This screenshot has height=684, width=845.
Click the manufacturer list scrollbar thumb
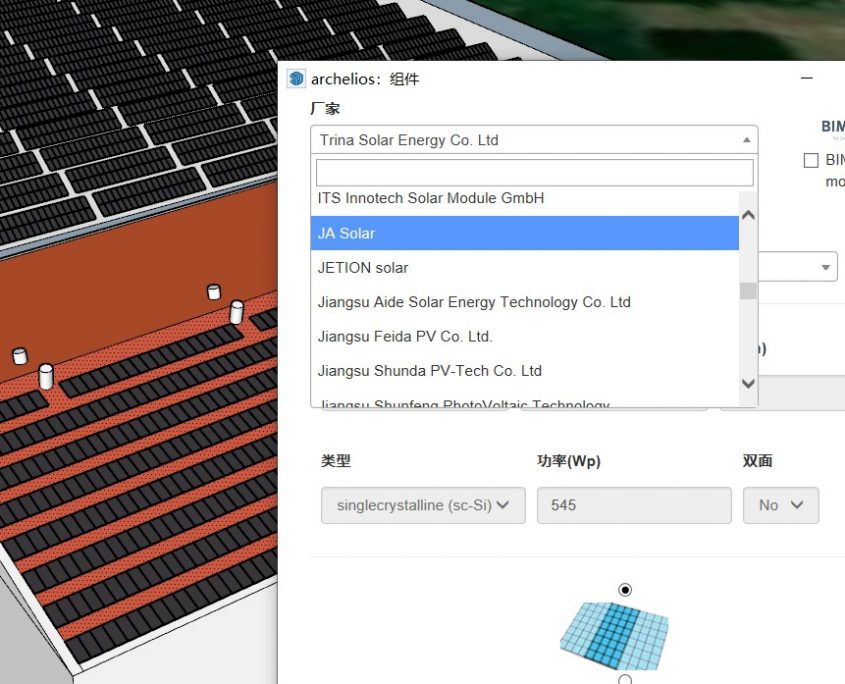[748, 291]
